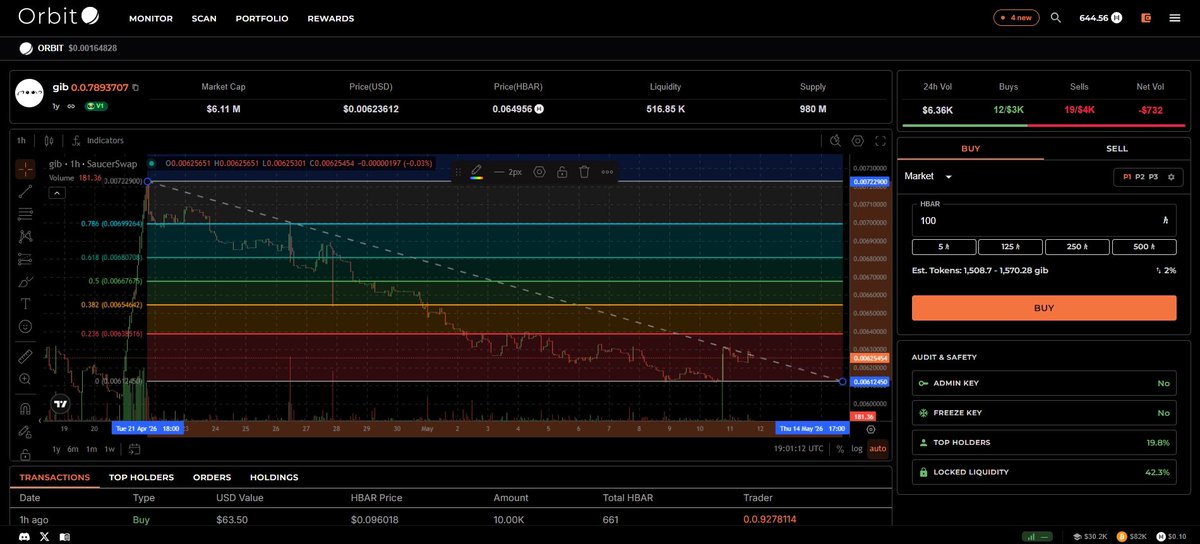Viewport: 1200px width, 544px height.
Task: Enter fullscreen chart mode
Action: (x=880, y=141)
